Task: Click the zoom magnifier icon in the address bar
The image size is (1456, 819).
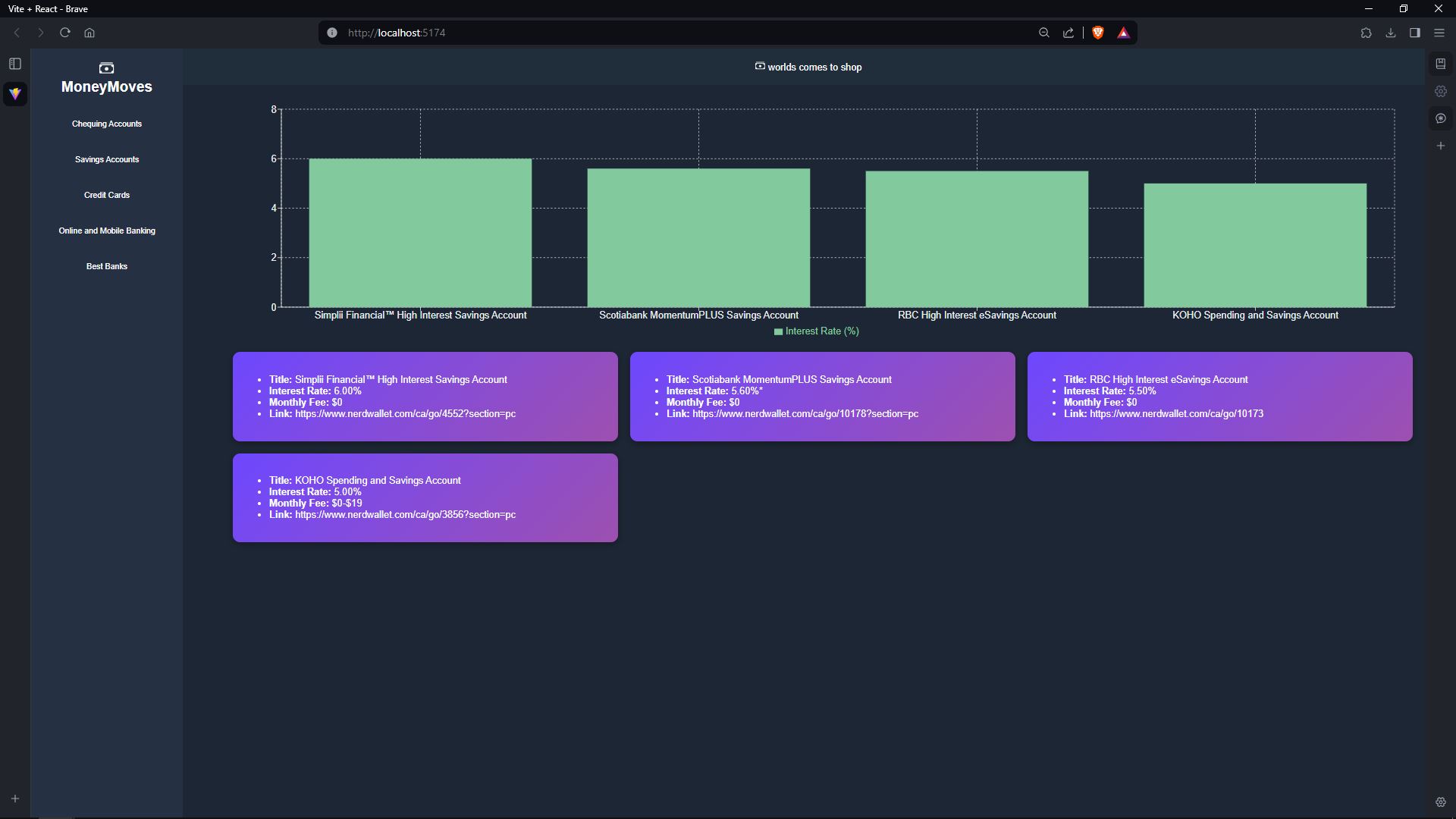Action: 1044,33
